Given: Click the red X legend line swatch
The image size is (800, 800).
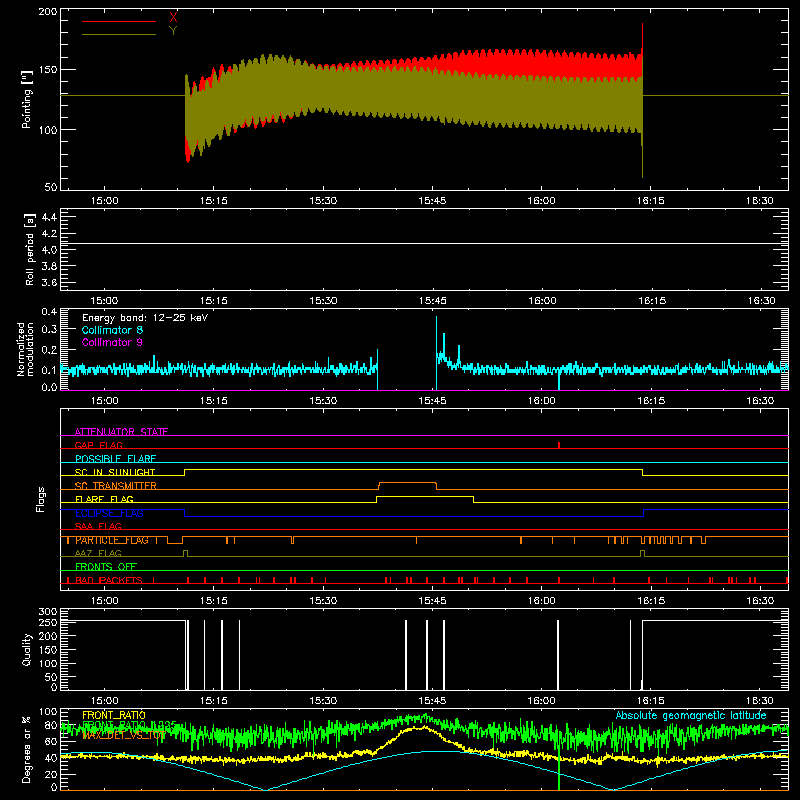Looking at the screenshot, I should tap(119, 21).
